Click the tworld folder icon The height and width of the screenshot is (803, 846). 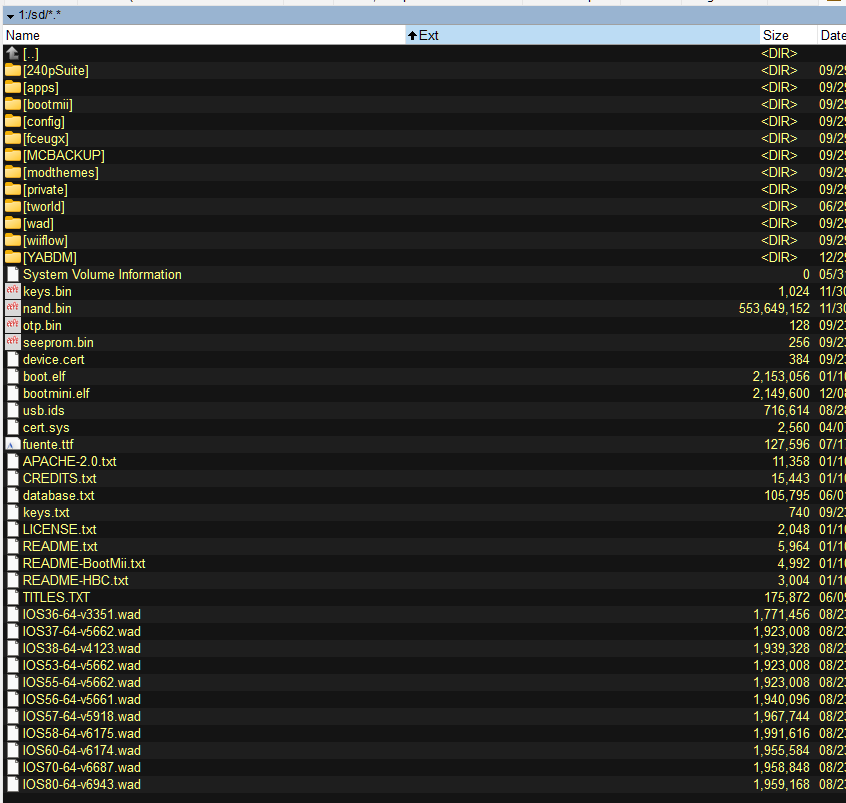(13, 207)
